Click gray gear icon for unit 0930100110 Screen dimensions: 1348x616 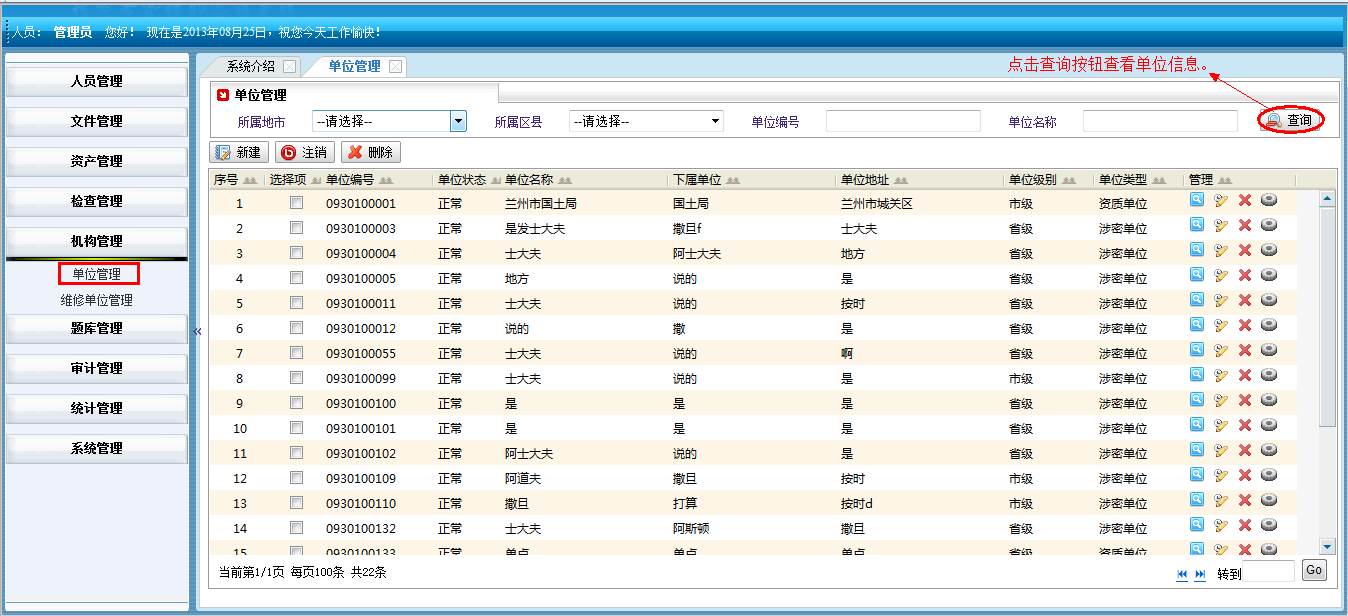pyautogui.click(x=1269, y=499)
